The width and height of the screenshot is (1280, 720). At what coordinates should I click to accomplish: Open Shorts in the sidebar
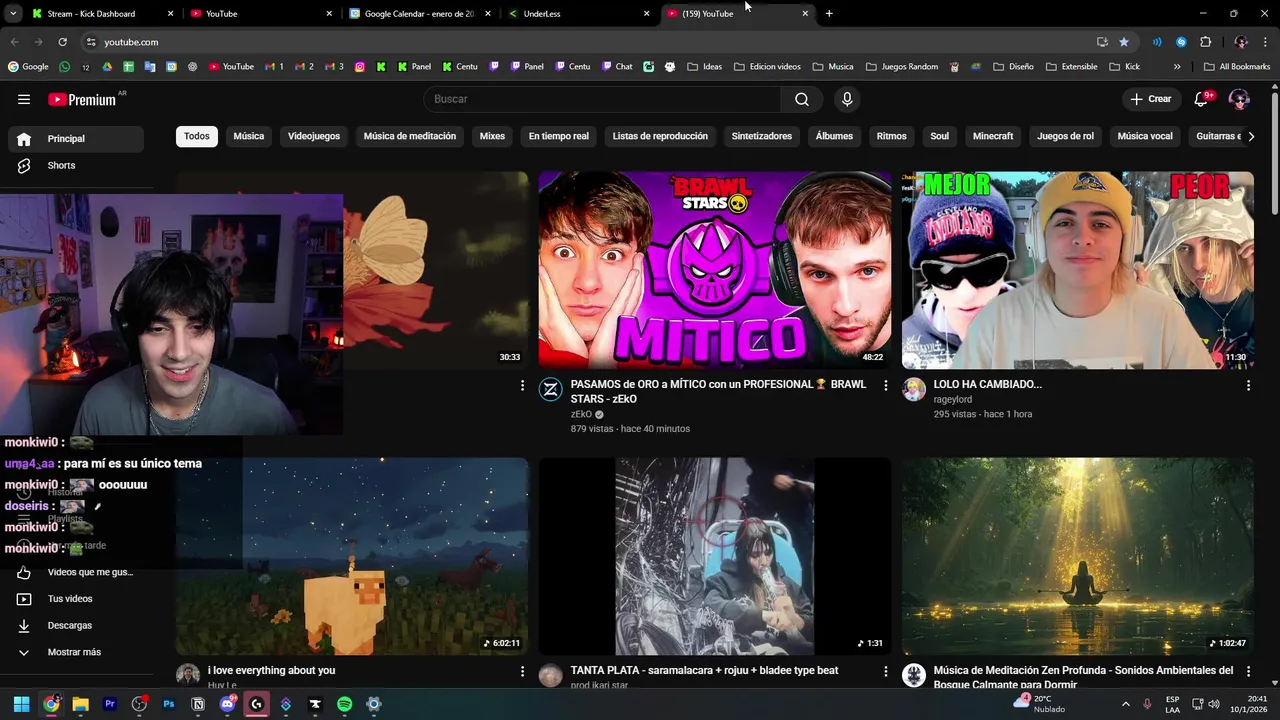(76, 165)
